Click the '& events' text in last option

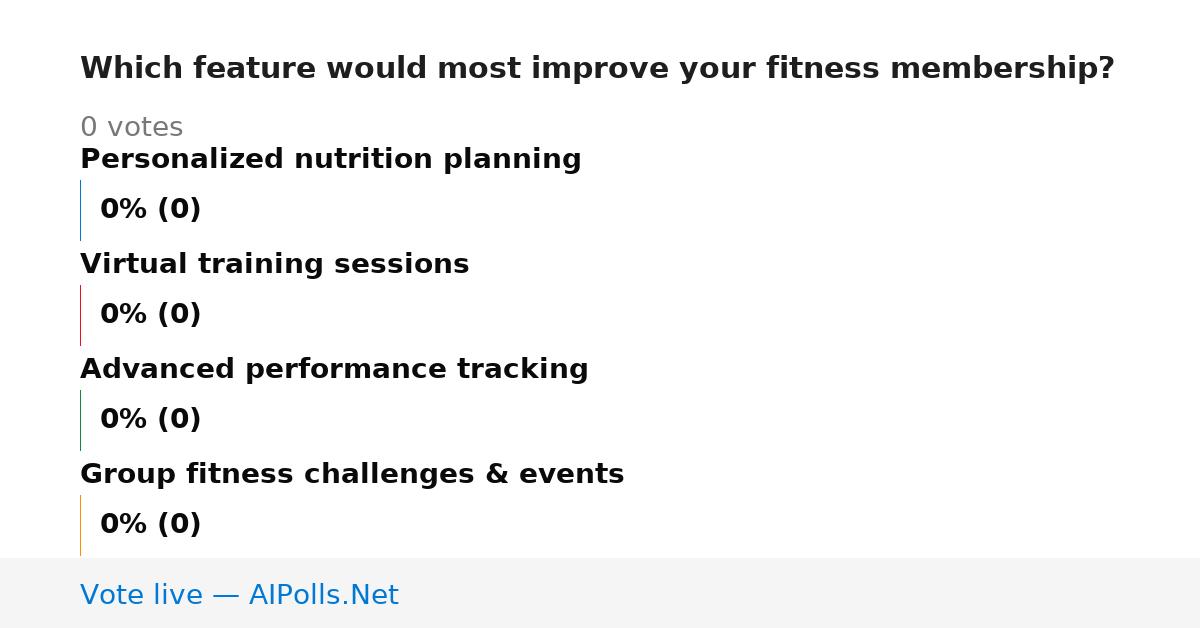(x=569, y=475)
